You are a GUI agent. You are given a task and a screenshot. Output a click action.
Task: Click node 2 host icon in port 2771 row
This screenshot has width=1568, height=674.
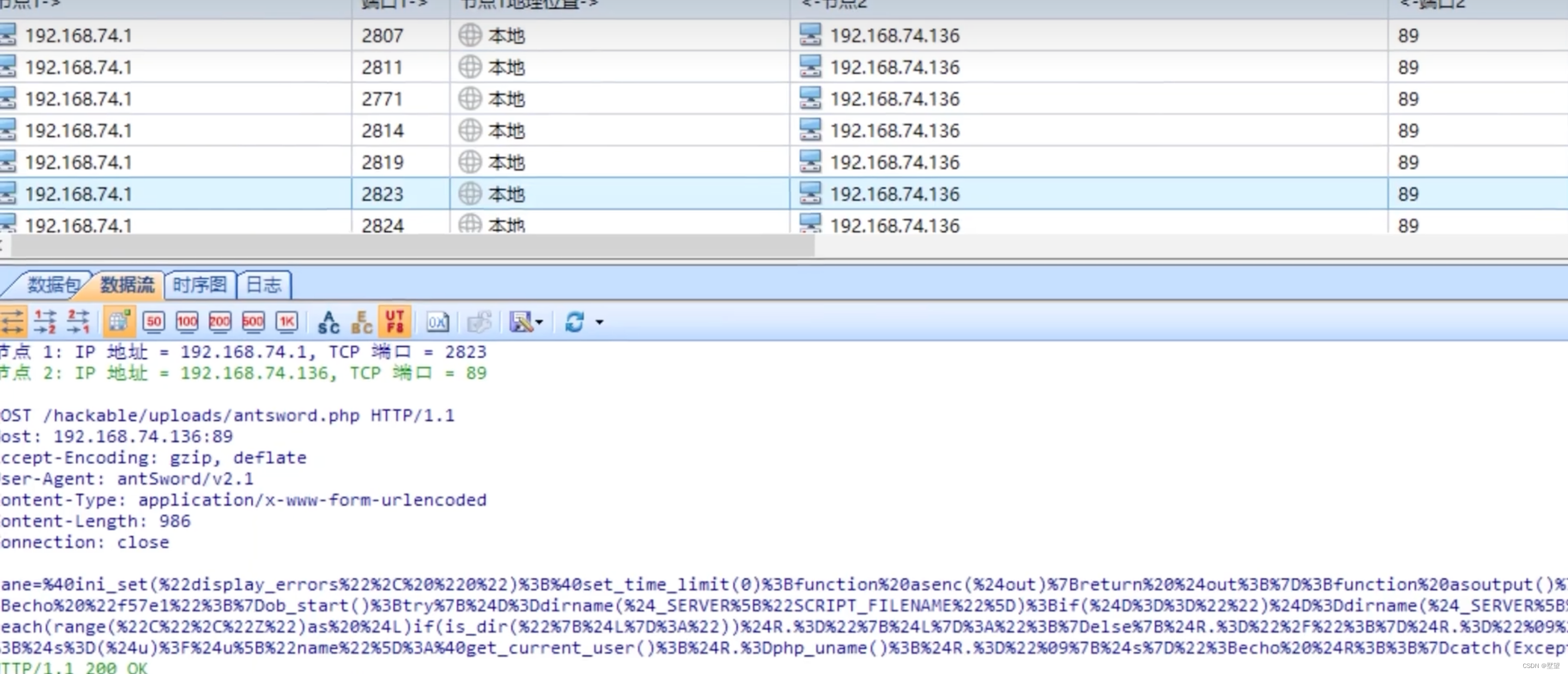(810, 98)
